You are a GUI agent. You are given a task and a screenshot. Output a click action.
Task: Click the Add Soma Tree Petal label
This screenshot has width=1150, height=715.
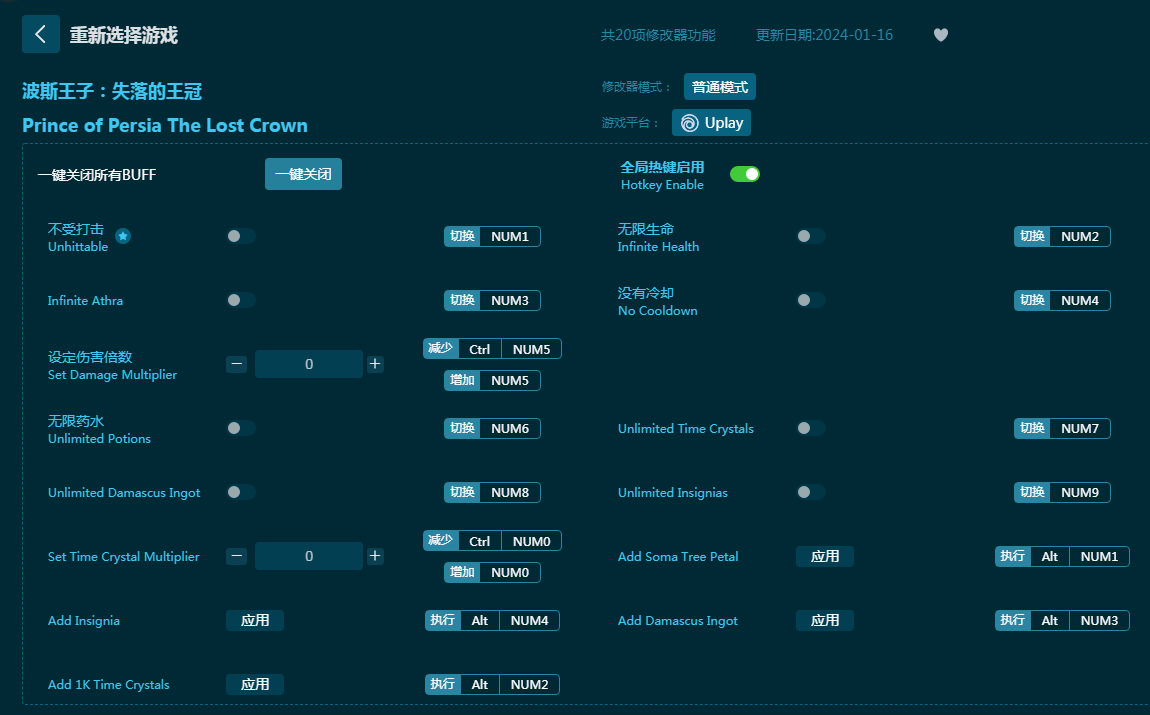click(678, 557)
